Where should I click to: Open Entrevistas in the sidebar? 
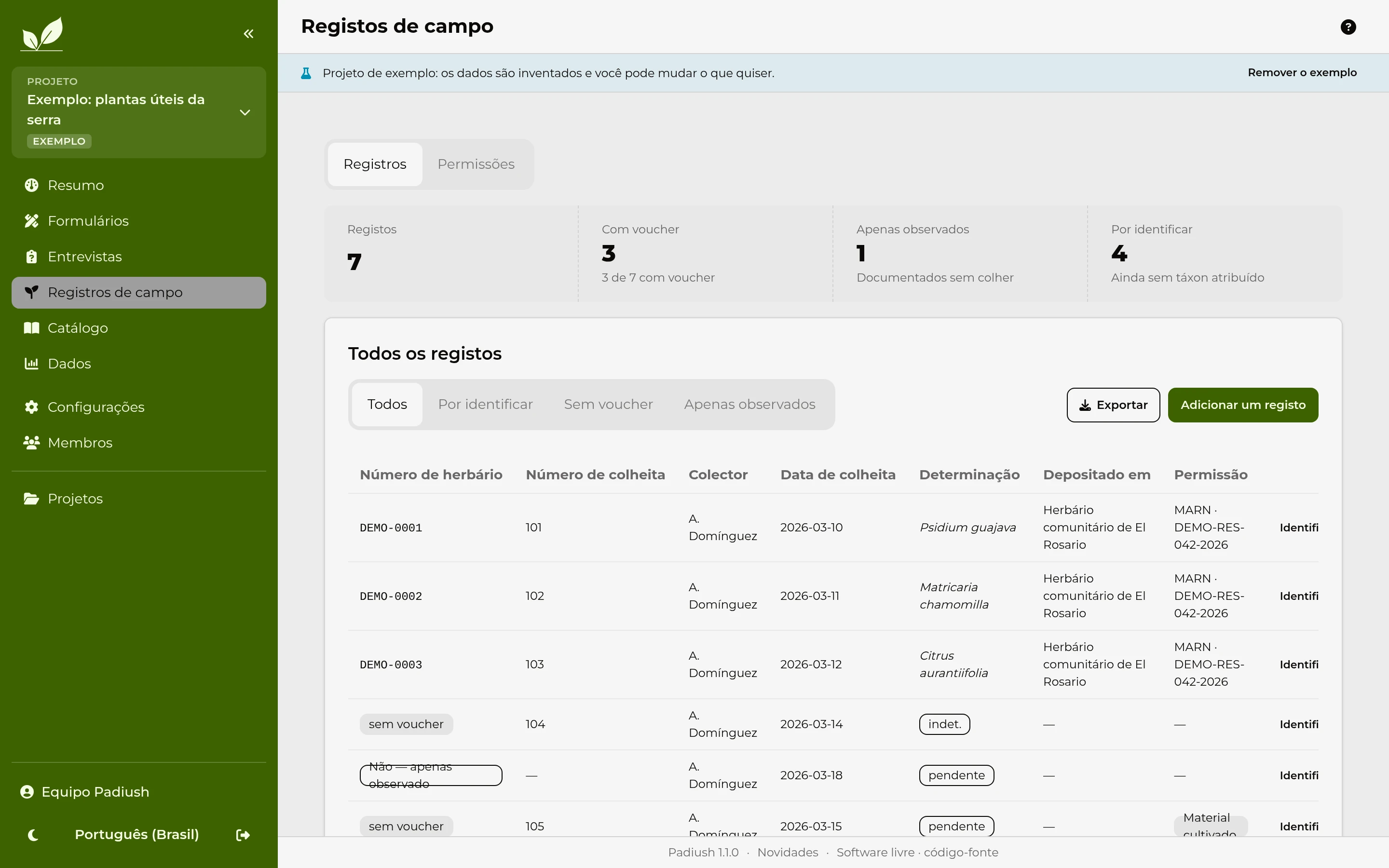pyautogui.click(x=139, y=257)
